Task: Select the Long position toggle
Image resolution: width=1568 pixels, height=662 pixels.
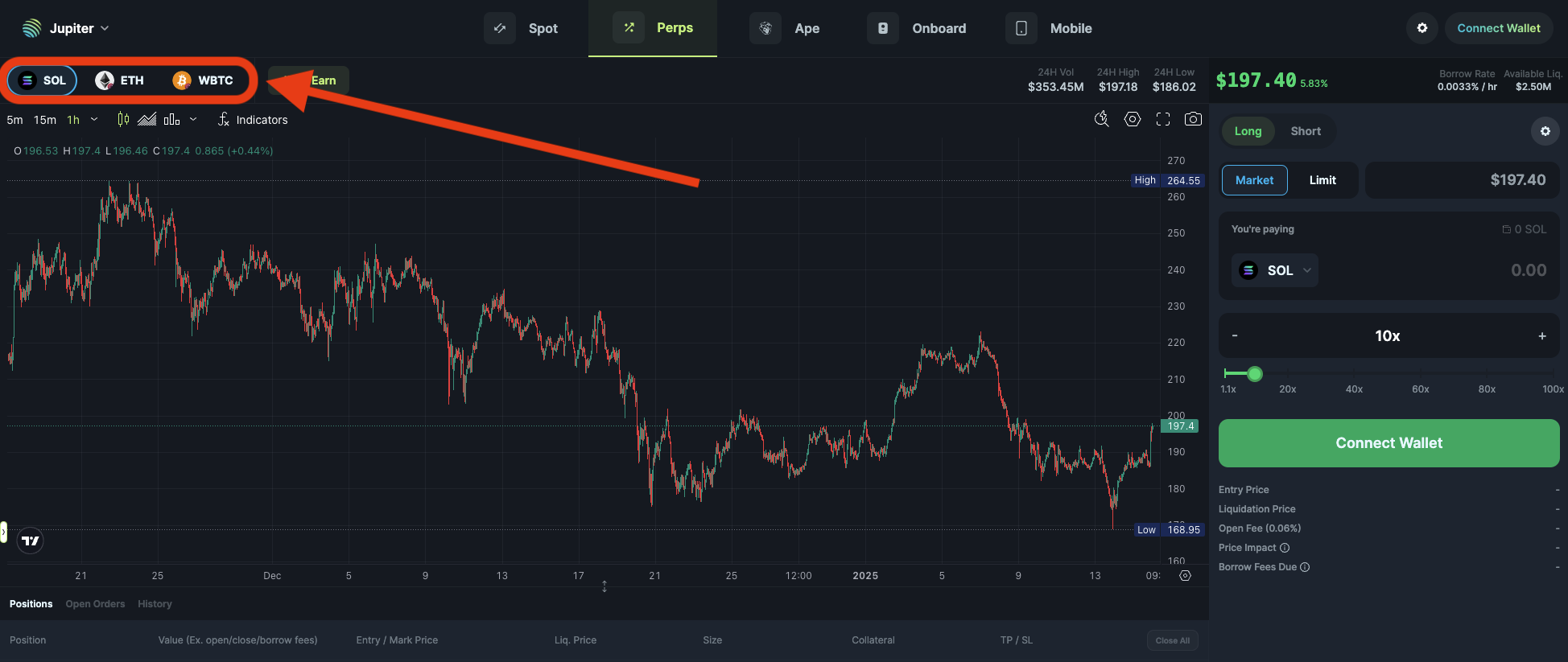Action: (1248, 131)
